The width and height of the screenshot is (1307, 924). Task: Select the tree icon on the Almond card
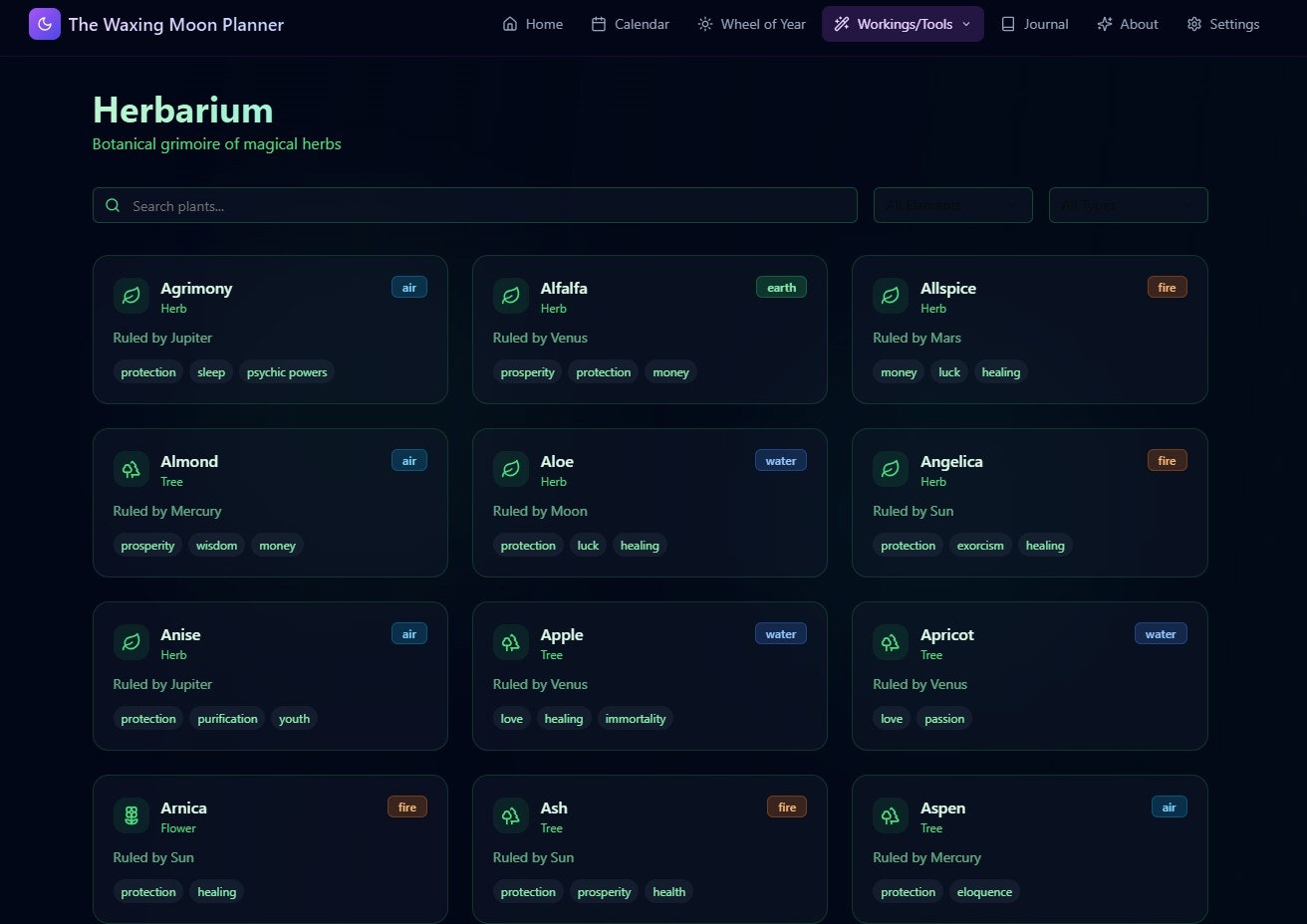click(x=131, y=469)
